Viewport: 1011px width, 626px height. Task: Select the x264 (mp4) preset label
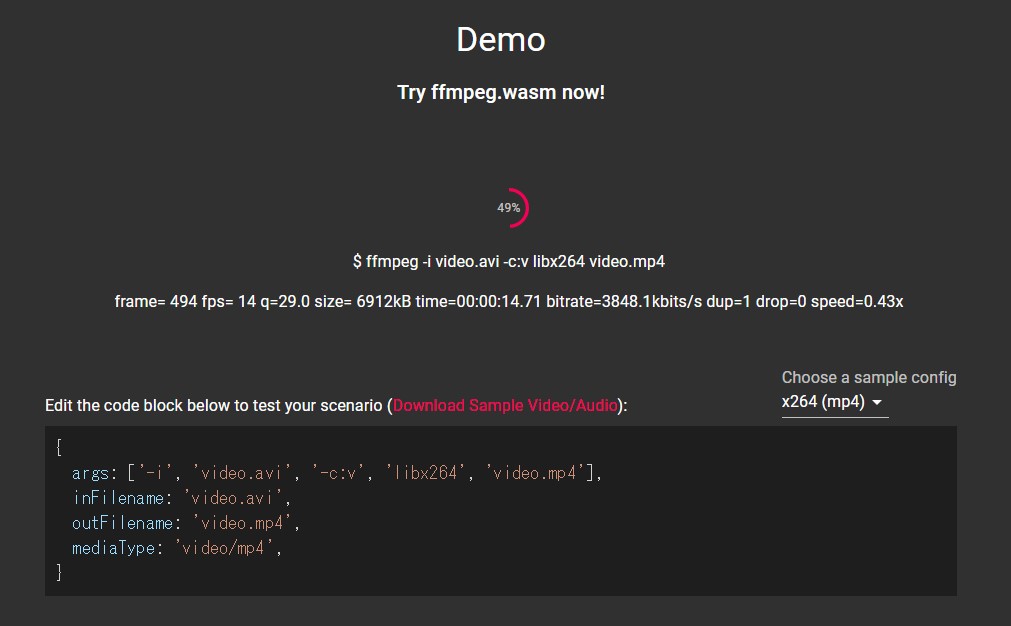pos(820,401)
